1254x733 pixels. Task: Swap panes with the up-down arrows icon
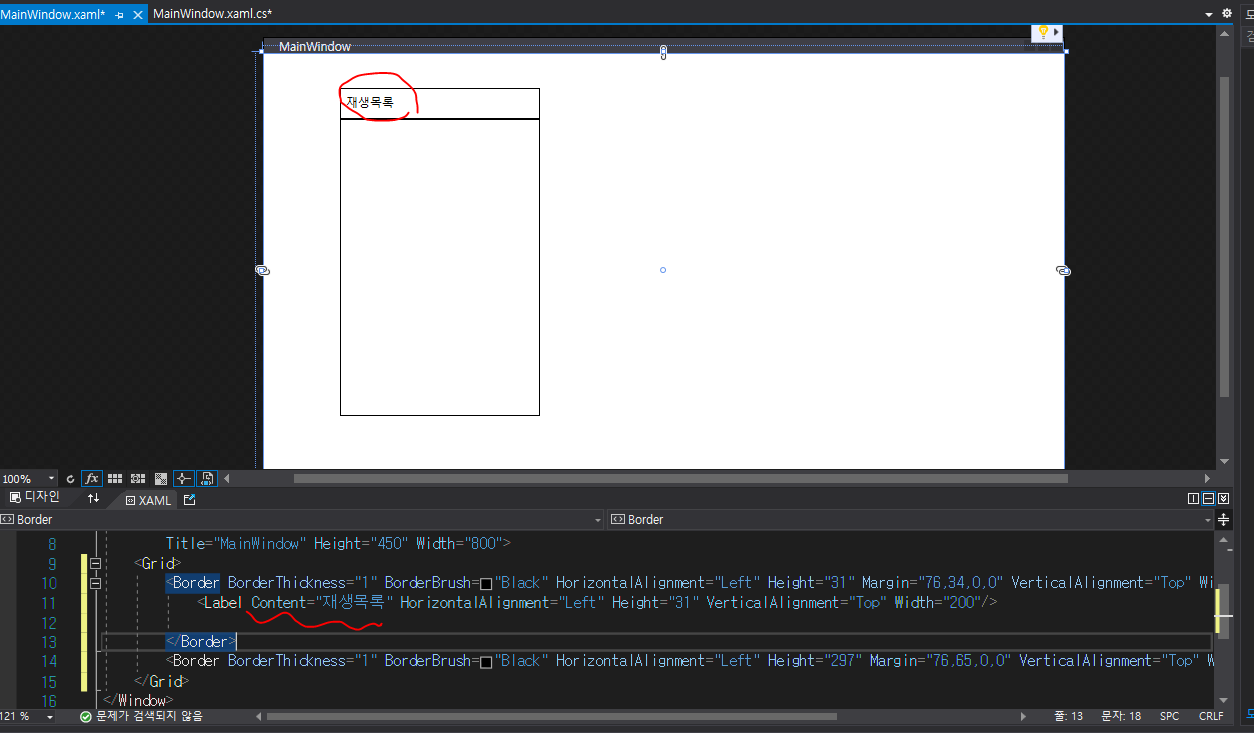93,498
